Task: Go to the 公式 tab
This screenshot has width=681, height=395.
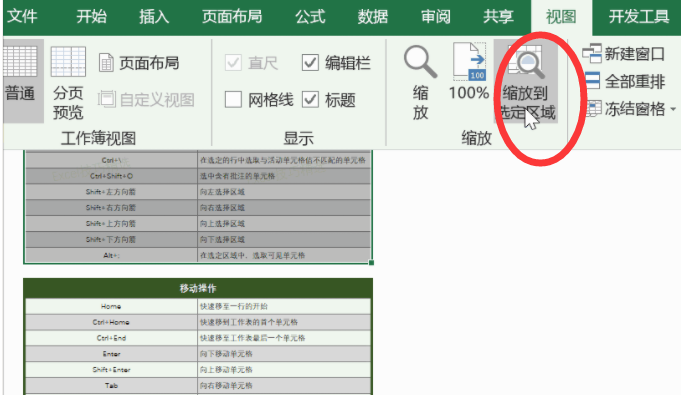Action: coord(310,17)
